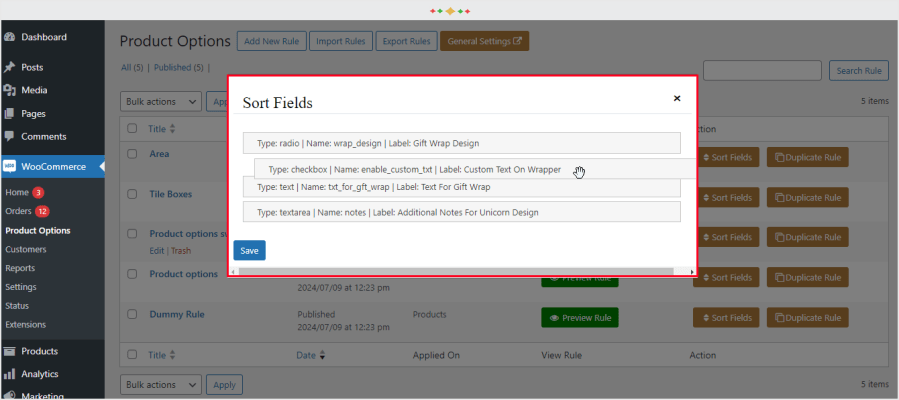This screenshot has height=400, width=899.
Task: Save the sorted fields order
Action: point(249,250)
